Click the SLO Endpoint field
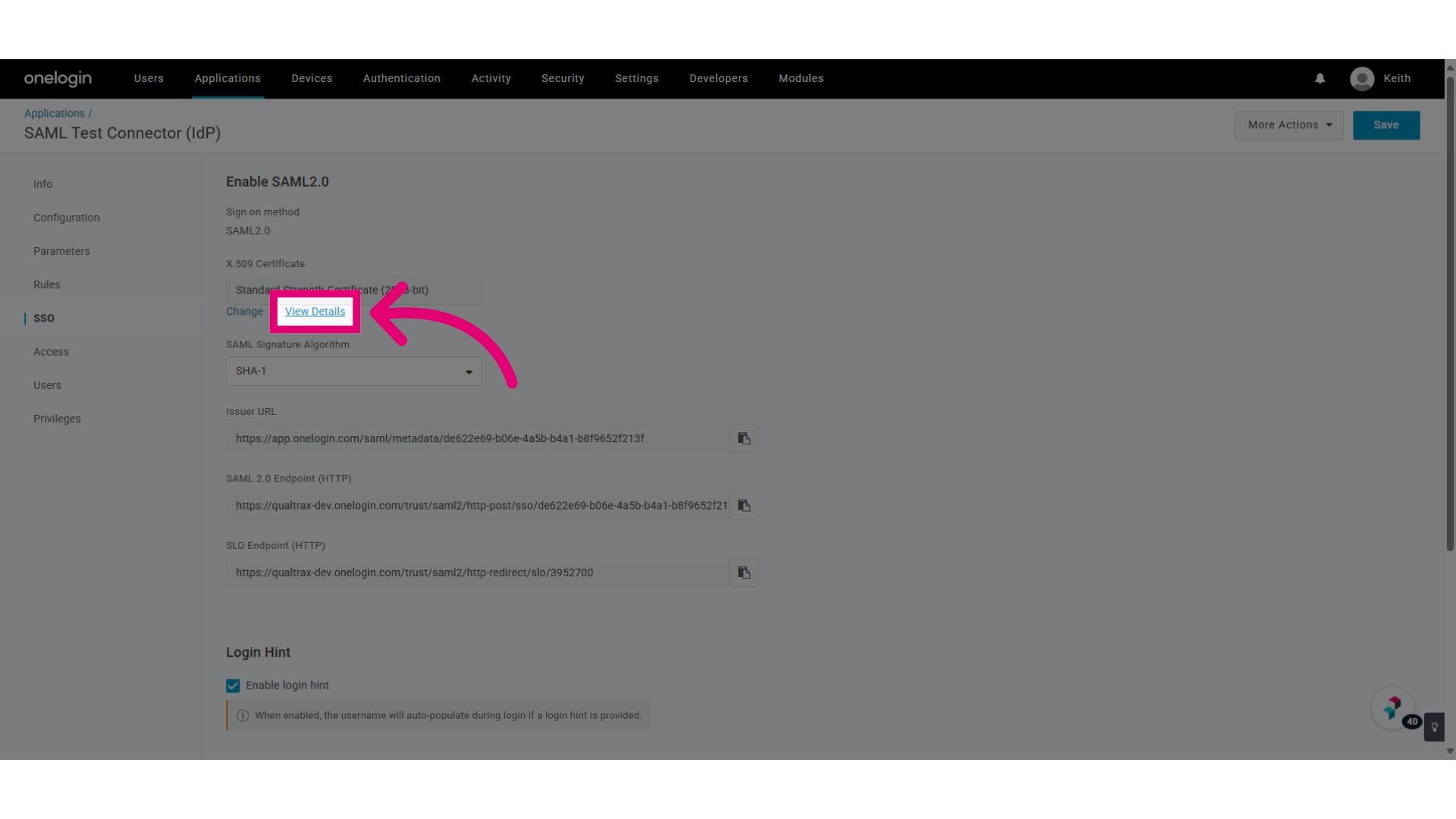 tap(478, 573)
